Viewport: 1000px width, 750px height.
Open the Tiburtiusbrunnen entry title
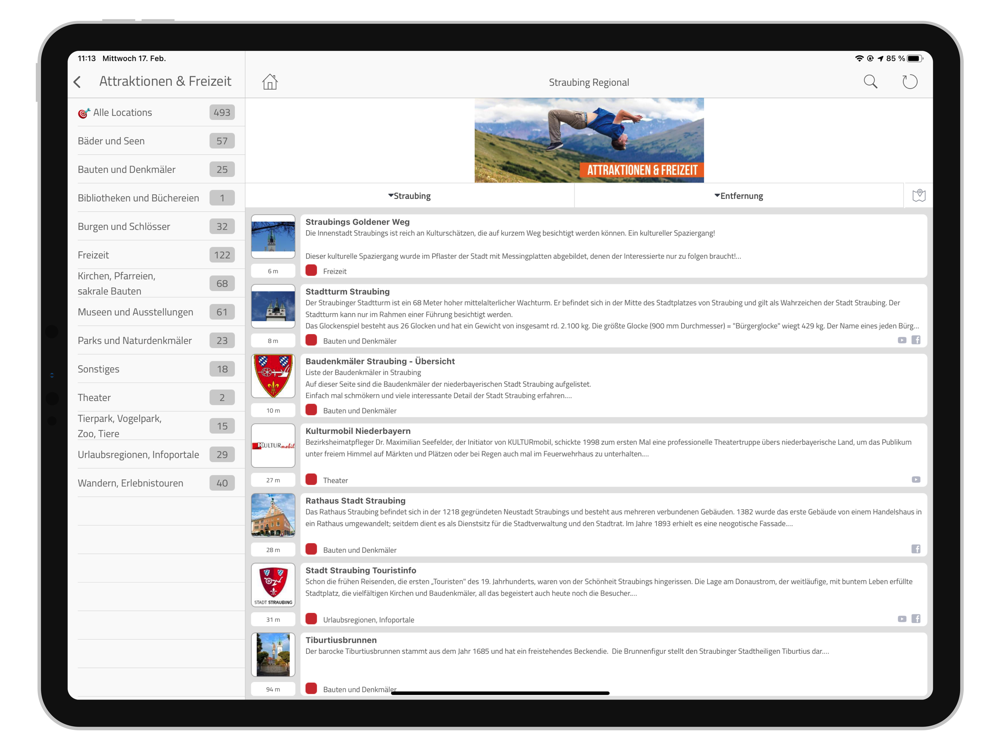341,640
